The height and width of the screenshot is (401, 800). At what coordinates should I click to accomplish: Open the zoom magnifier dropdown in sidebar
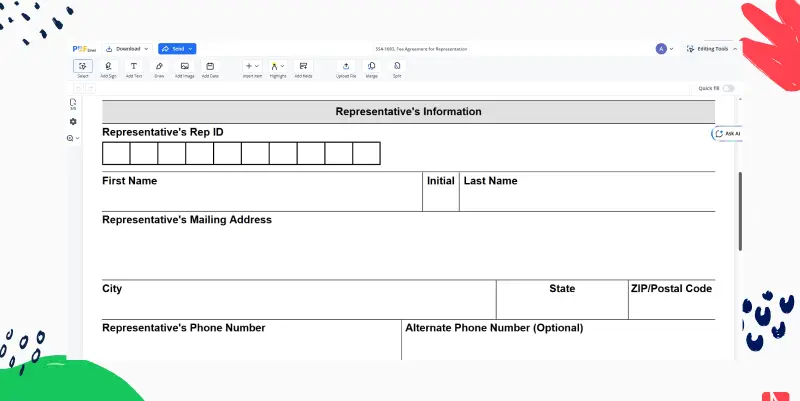(x=73, y=138)
